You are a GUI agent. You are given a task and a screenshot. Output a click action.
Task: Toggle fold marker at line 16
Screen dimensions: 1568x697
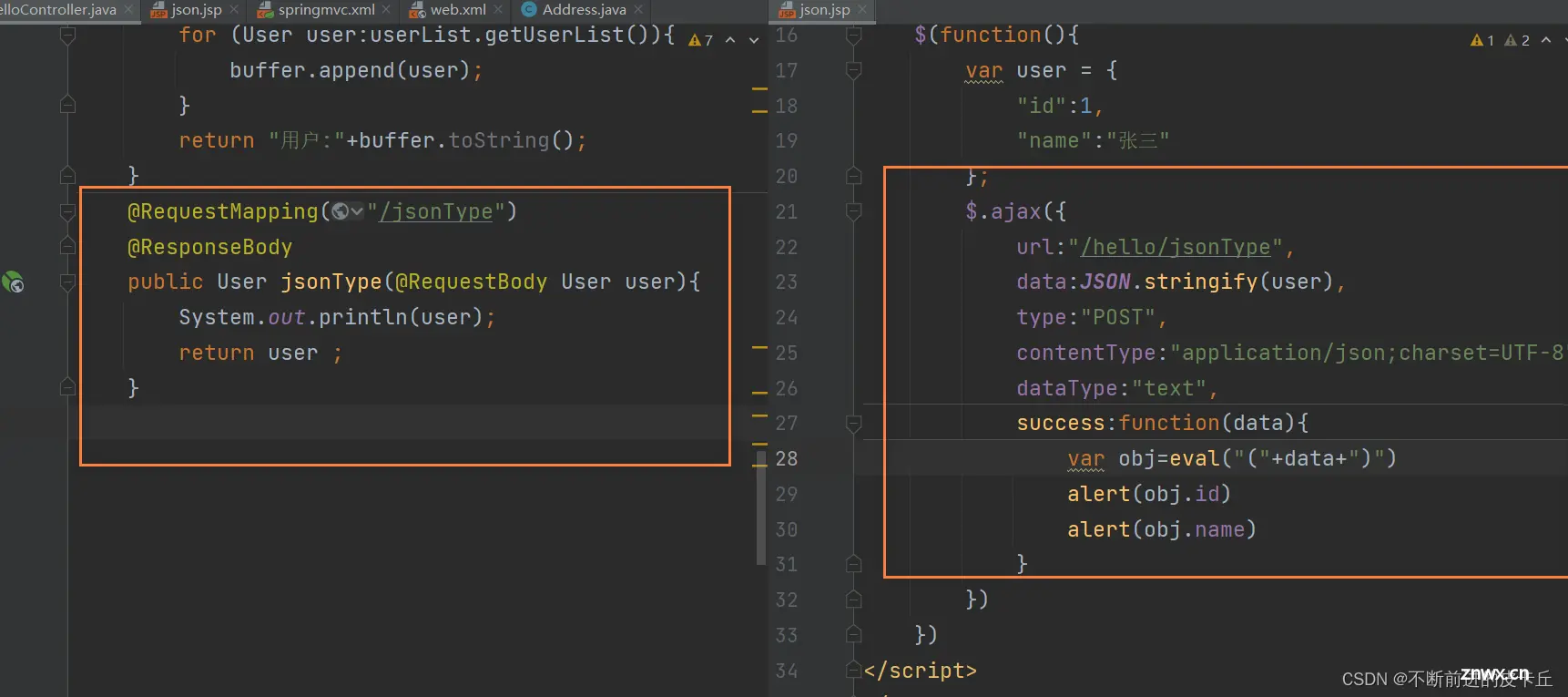pyautogui.click(x=854, y=36)
